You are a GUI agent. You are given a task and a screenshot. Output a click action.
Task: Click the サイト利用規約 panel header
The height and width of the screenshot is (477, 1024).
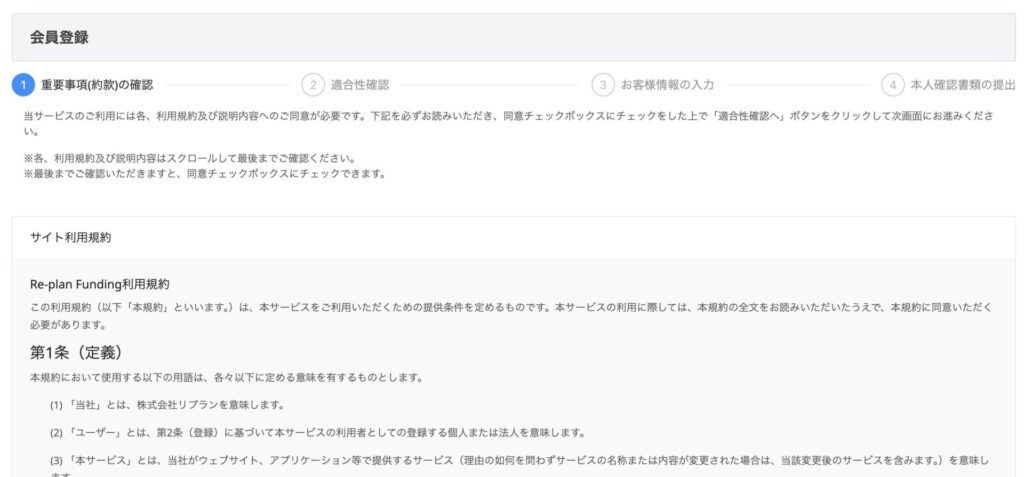pyautogui.click(x=71, y=238)
